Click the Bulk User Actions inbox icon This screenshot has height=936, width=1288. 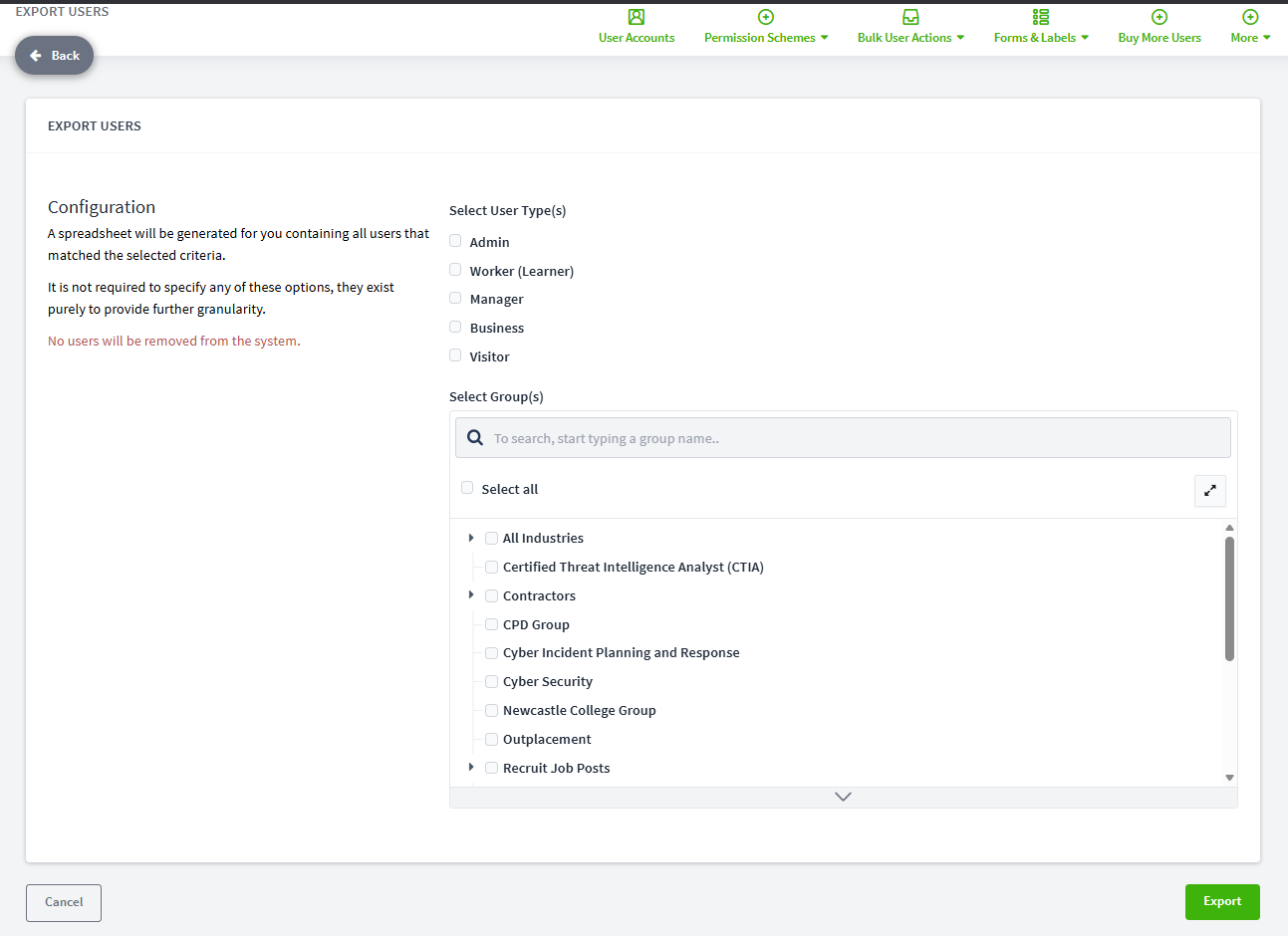click(x=910, y=17)
